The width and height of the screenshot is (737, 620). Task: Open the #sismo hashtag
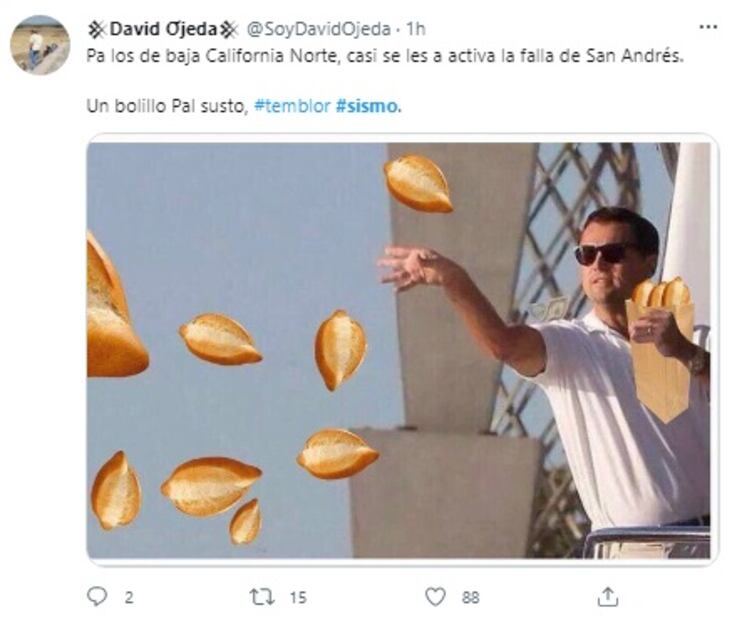[x=368, y=106]
